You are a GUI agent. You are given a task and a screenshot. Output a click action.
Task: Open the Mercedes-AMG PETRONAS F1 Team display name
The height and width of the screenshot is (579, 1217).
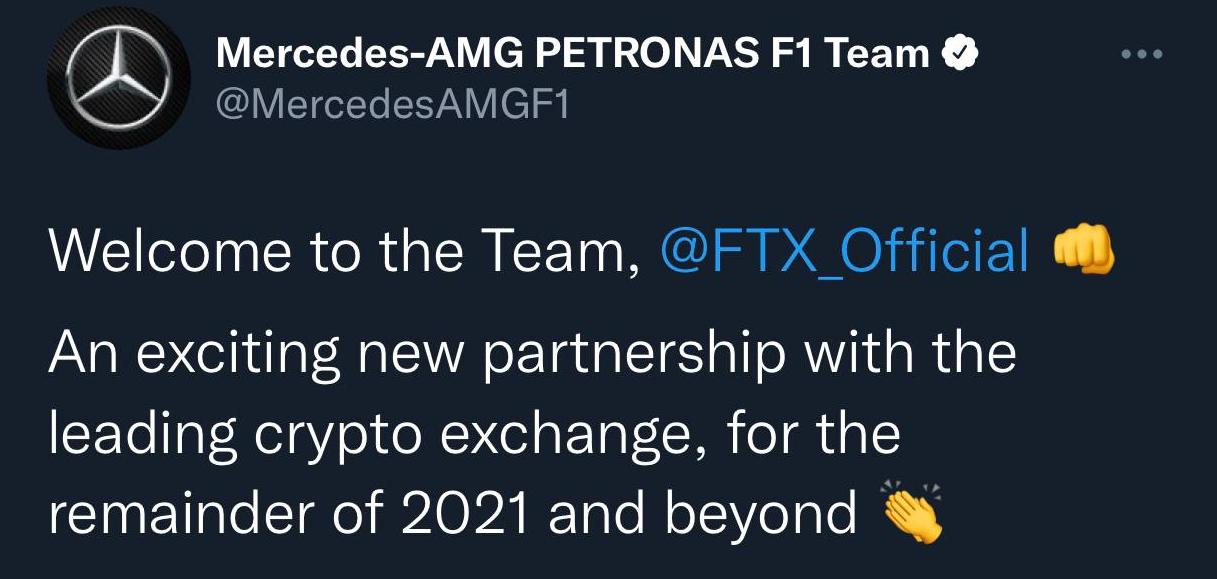click(573, 54)
